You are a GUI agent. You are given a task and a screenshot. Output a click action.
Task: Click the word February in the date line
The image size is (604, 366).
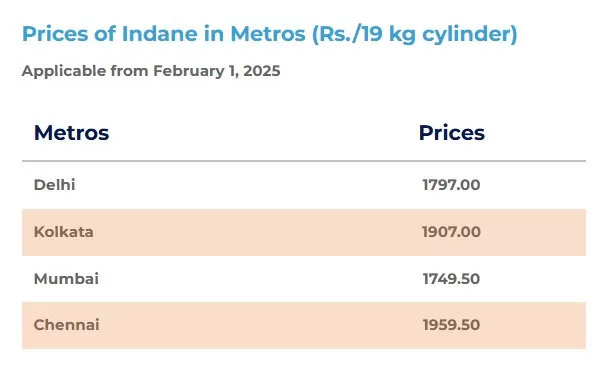pos(188,71)
